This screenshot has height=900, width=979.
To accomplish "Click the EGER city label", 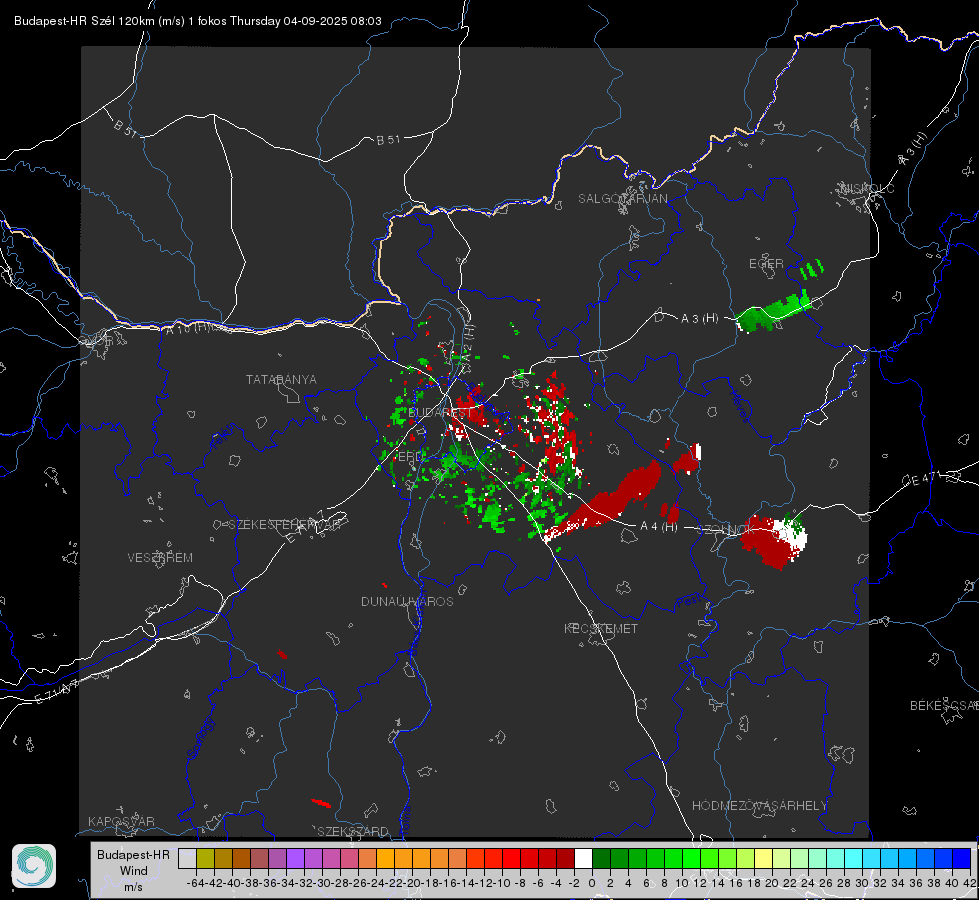I will (766, 264).
